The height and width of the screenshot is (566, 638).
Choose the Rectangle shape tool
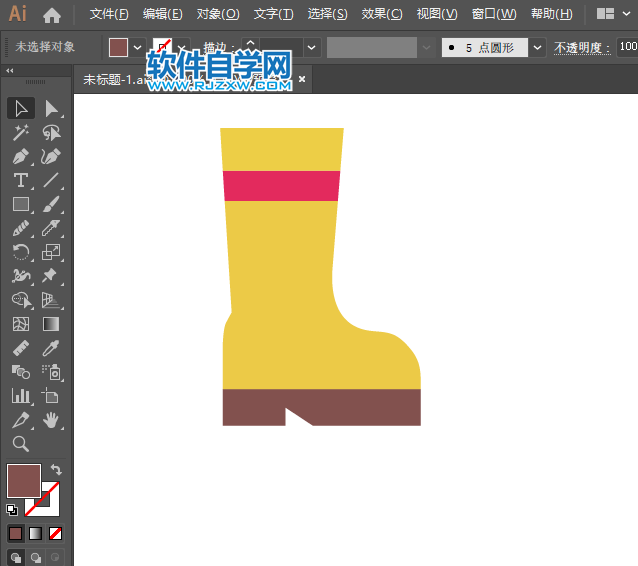click(21, 204)
